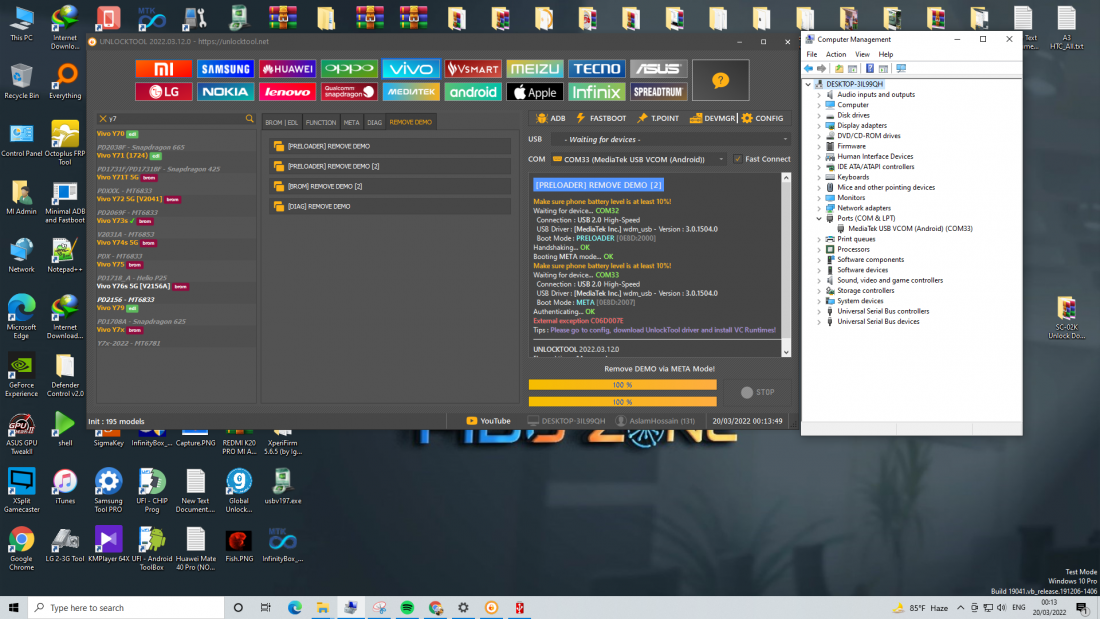Open the Qualcomm Snapdragon tile
The height and width of the screenshot is (619, 1100).
(x=349, y=92)
